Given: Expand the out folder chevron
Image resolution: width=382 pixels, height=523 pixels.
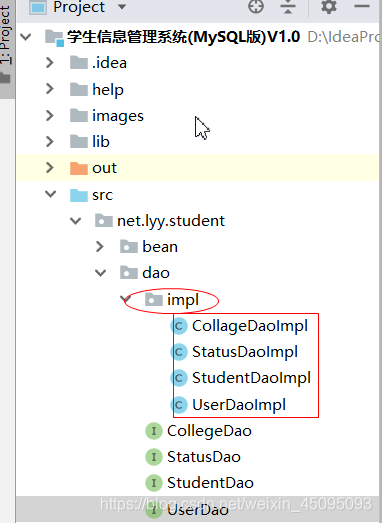Looking at the screenshot, I should 50,167.
